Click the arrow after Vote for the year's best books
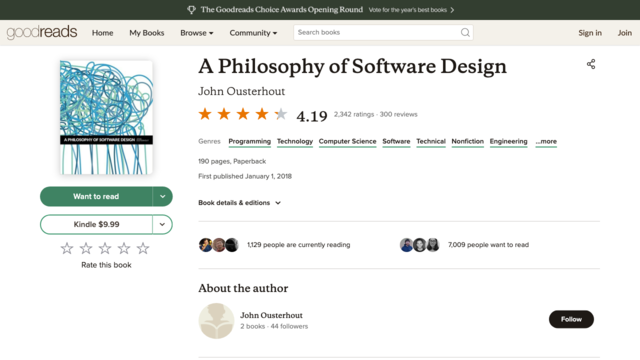Screen dimensions: 640x360 [x=452, y=10]
